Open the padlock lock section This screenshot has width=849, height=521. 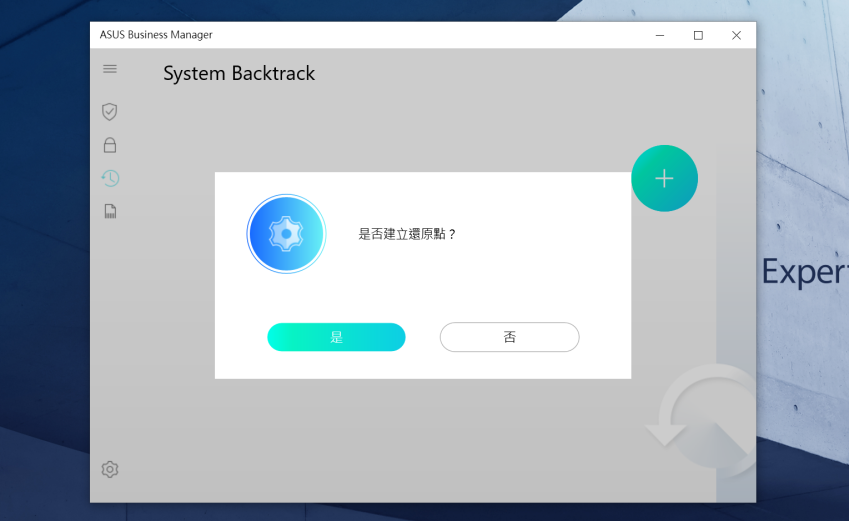pos(110,145)
